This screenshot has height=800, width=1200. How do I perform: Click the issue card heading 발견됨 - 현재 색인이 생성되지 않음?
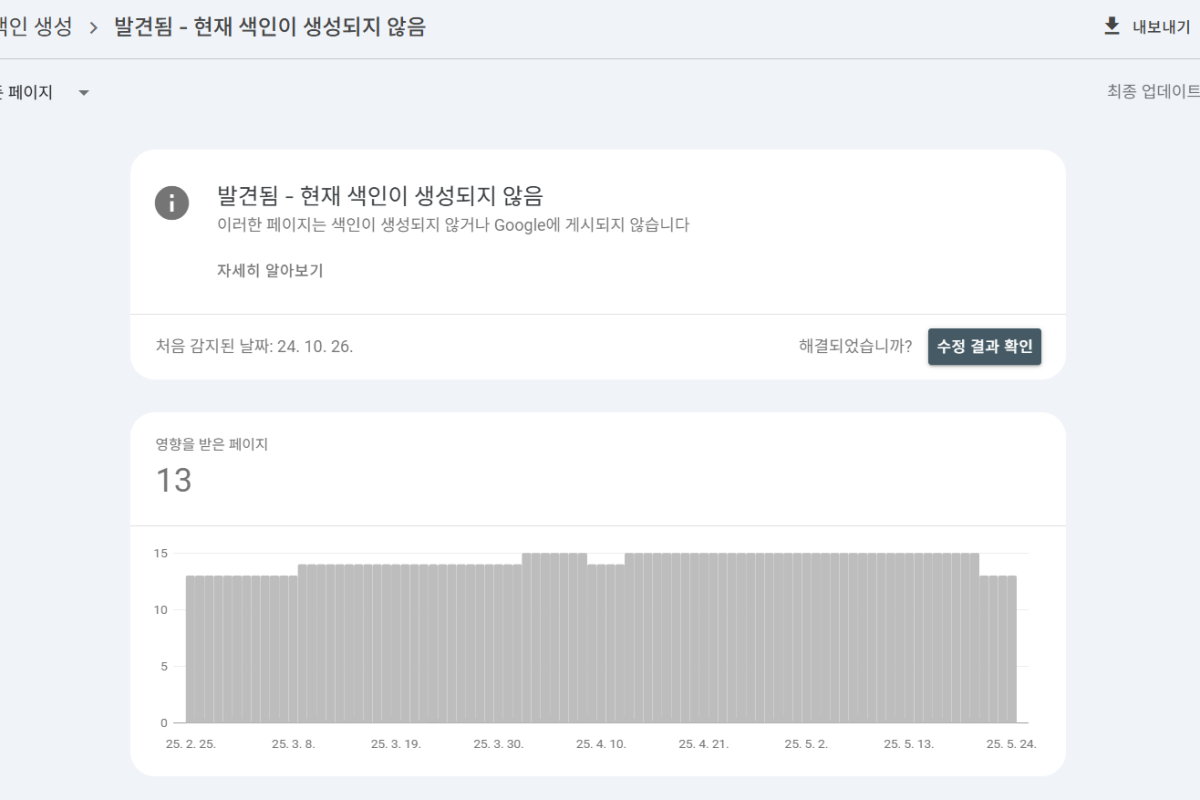tap(380, 195)
